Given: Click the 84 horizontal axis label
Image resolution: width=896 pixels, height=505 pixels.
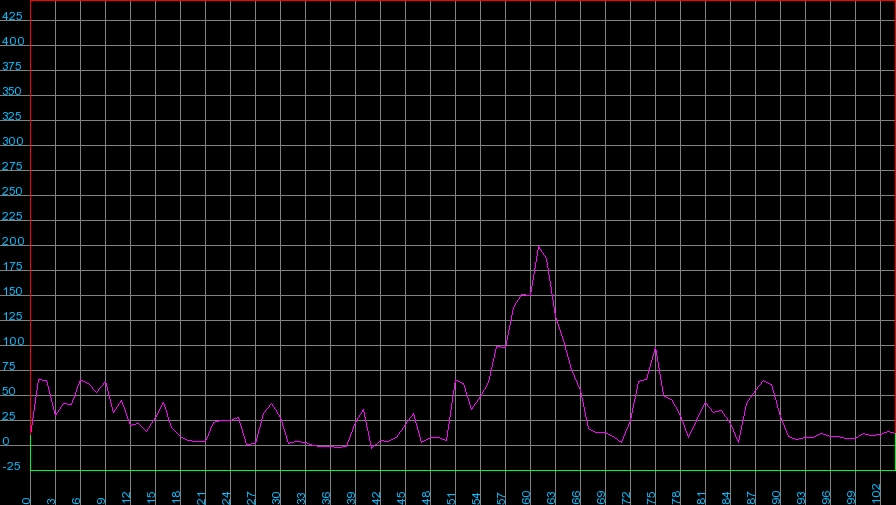Looking at the screenshot, I should (x=726, y=498).
